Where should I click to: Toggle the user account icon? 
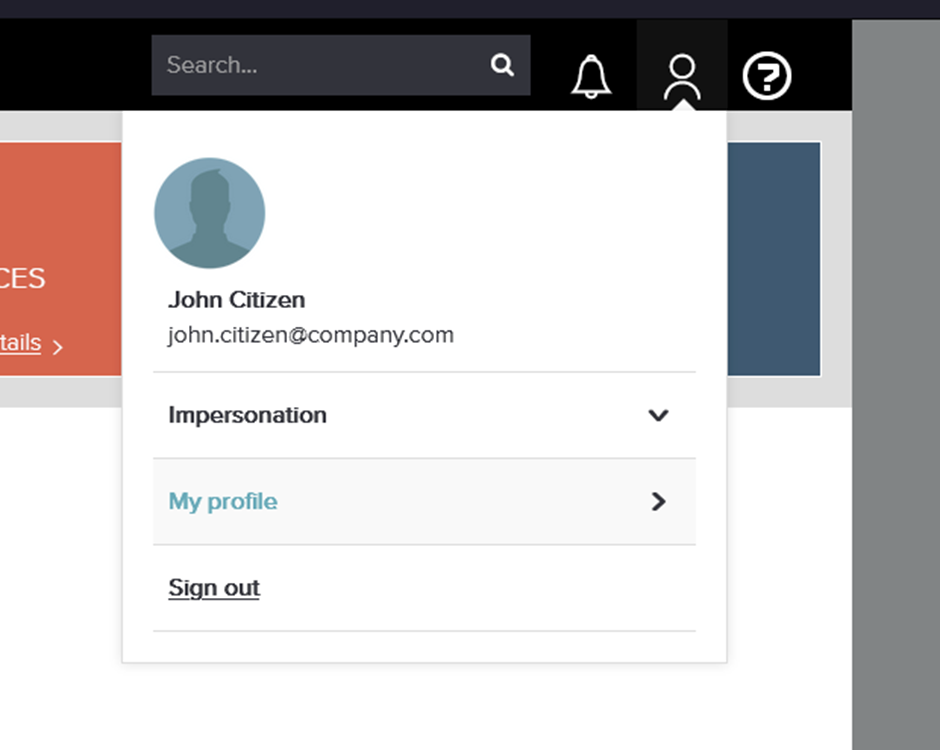click(682, 76)
